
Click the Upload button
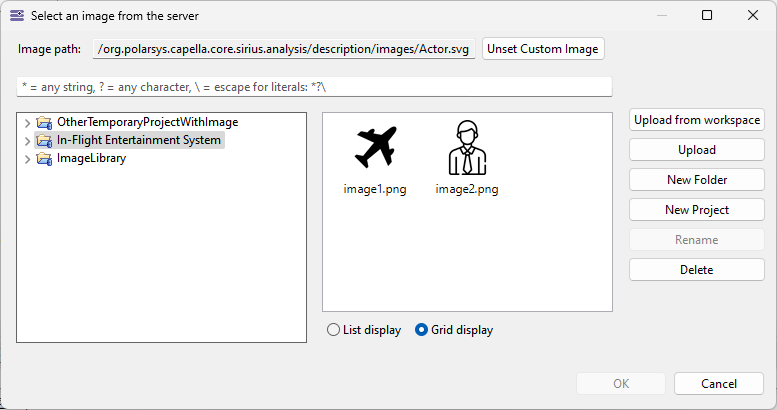click(697, 150)
